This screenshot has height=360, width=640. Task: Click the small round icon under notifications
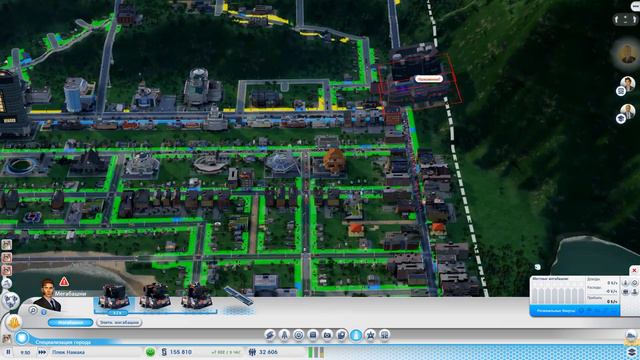(7, 283)
